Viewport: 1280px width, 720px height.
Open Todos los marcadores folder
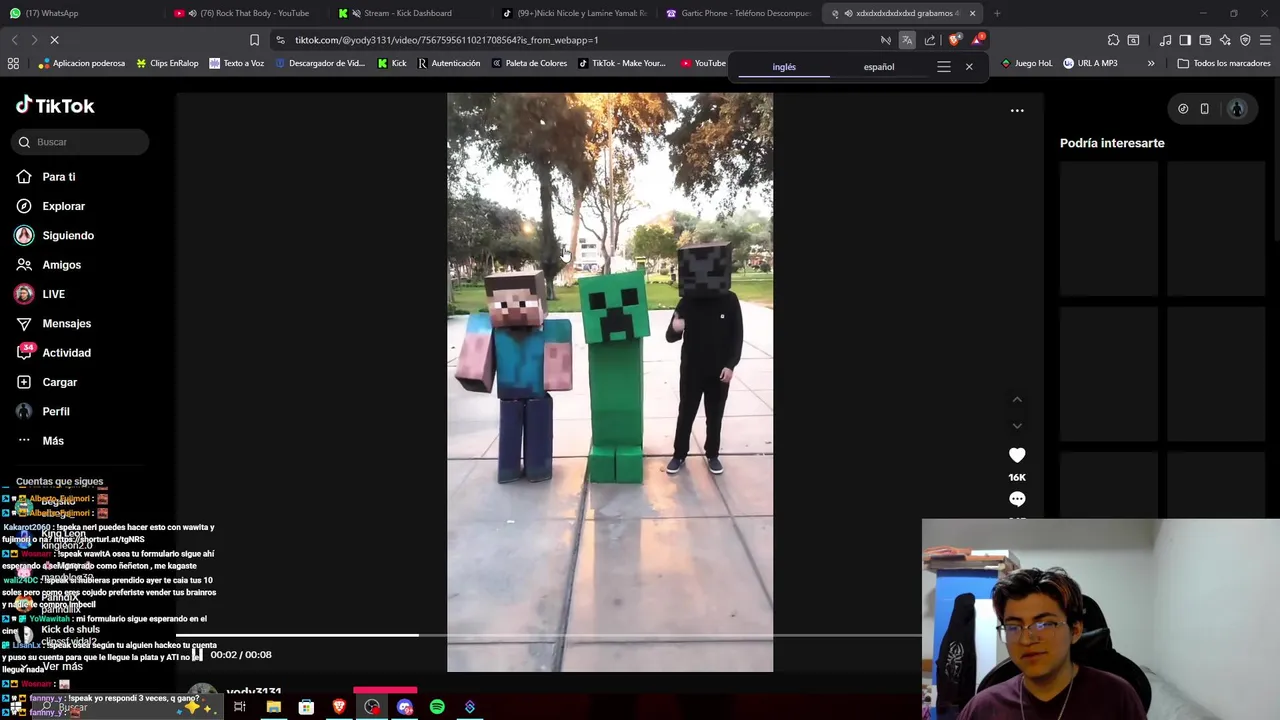coord(1224,63)
